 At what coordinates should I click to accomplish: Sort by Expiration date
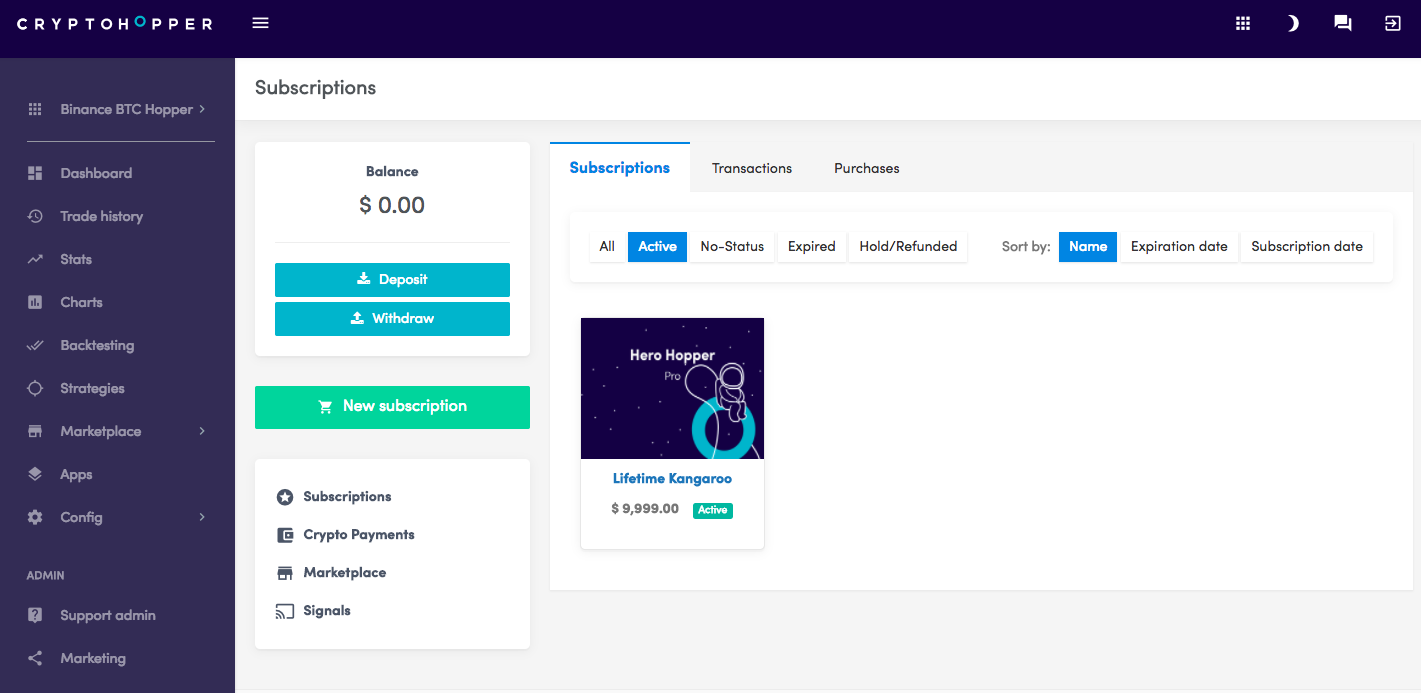(1179, 247)
